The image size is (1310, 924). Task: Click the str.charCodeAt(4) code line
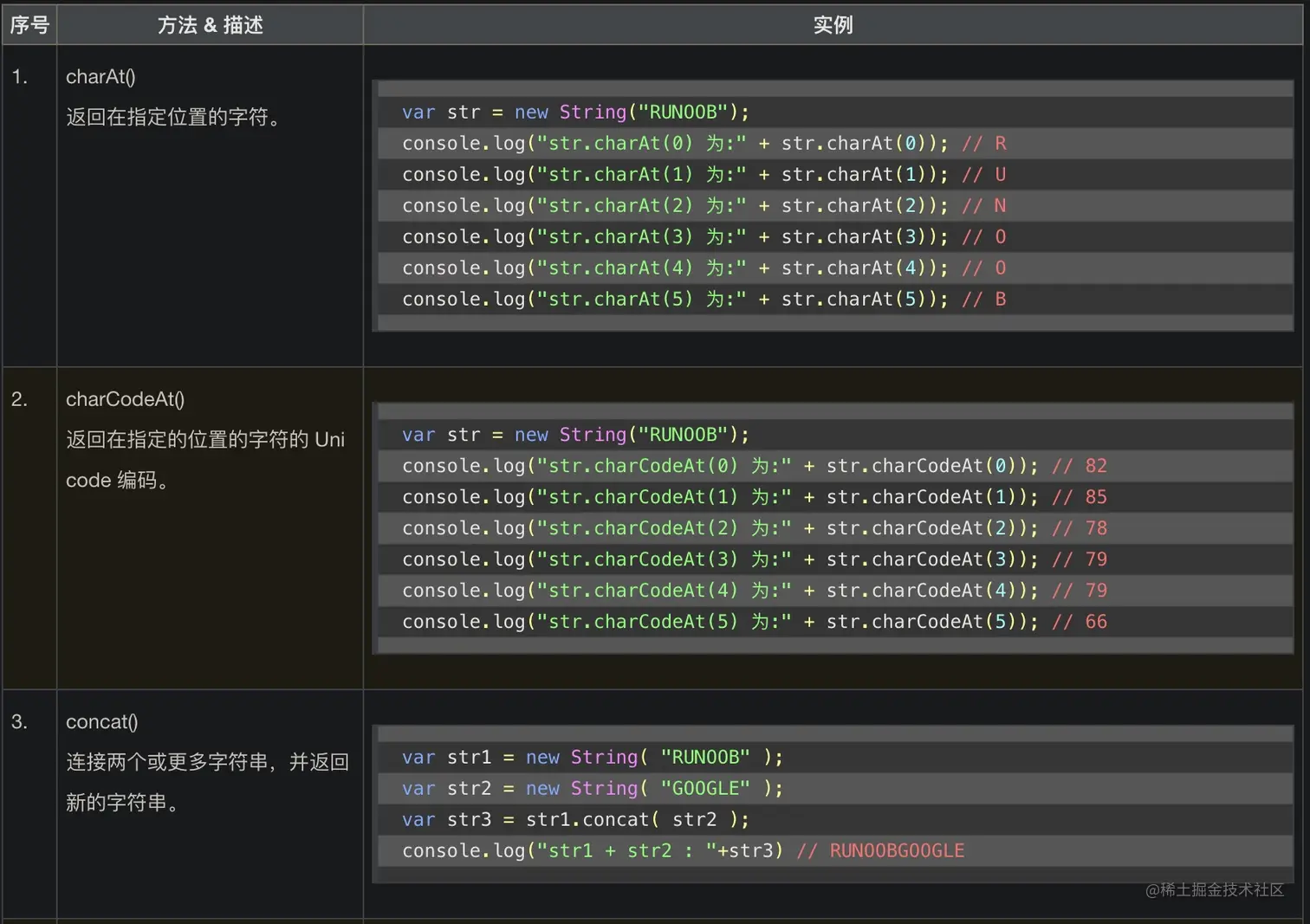pyautogui.click(x=755, y=590)
